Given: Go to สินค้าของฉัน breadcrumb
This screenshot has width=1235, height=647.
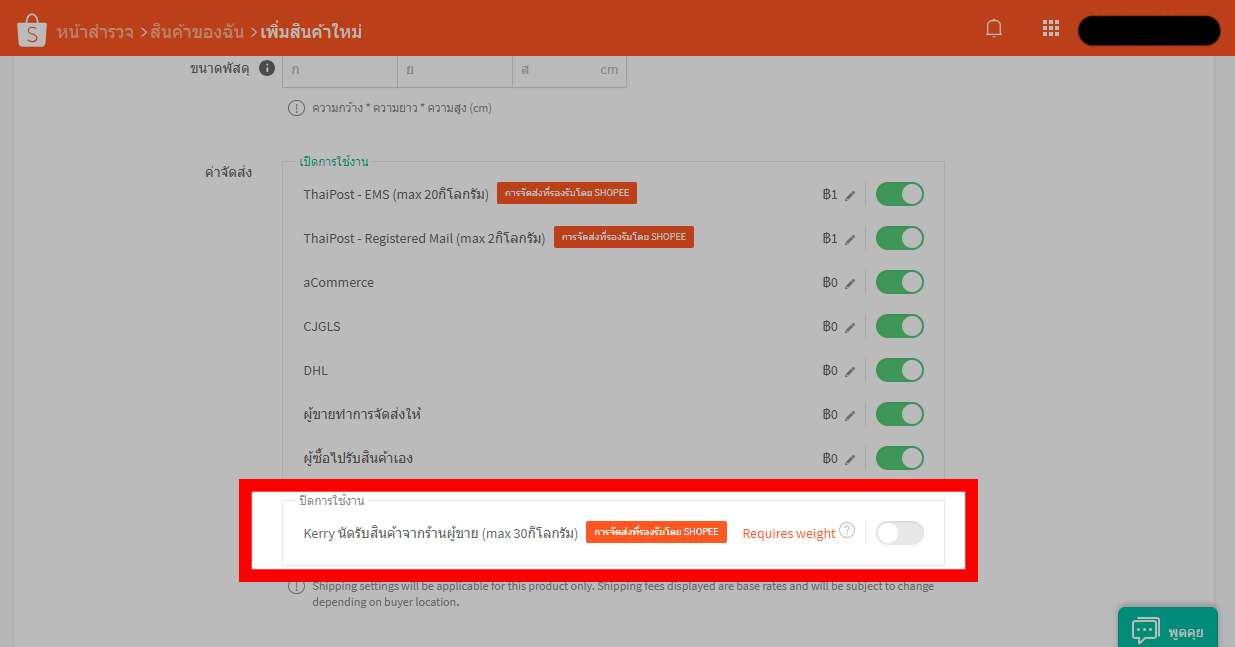Looking at the screenshot, I should click(x=198, y=32).
